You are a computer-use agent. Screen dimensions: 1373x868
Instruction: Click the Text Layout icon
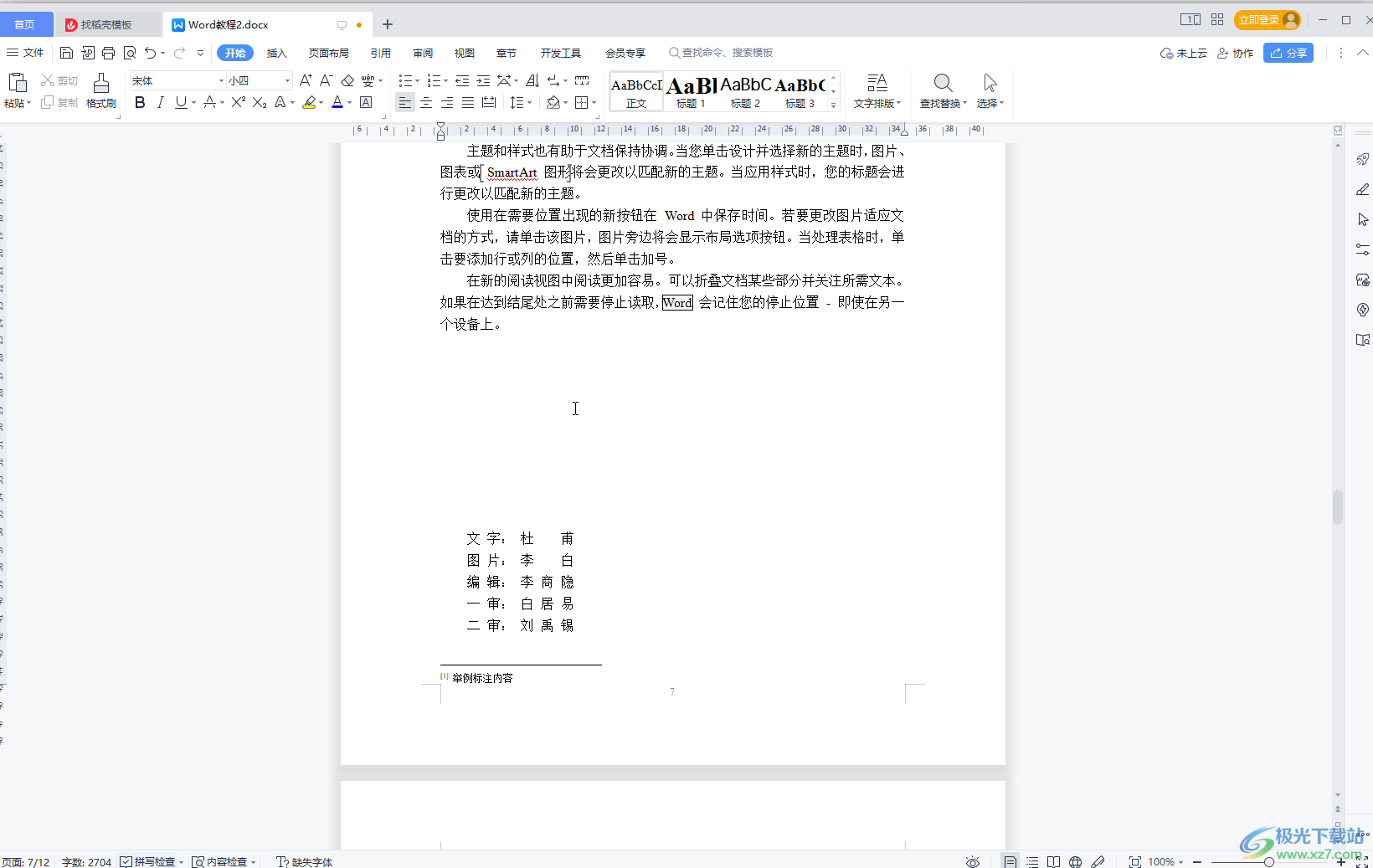coord(877,83)
